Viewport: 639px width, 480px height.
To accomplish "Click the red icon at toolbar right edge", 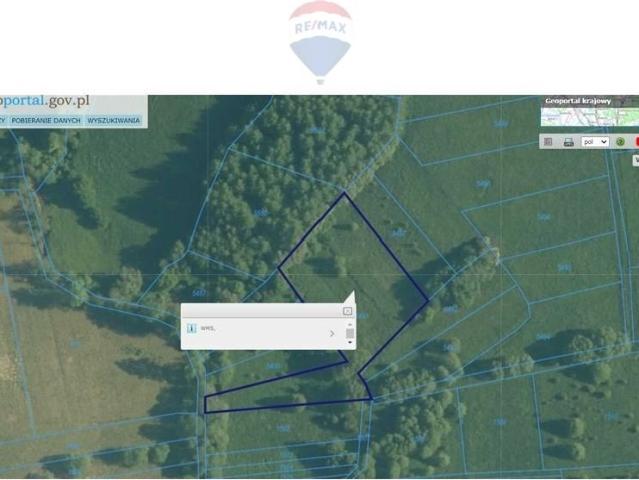I will [637, 142].
